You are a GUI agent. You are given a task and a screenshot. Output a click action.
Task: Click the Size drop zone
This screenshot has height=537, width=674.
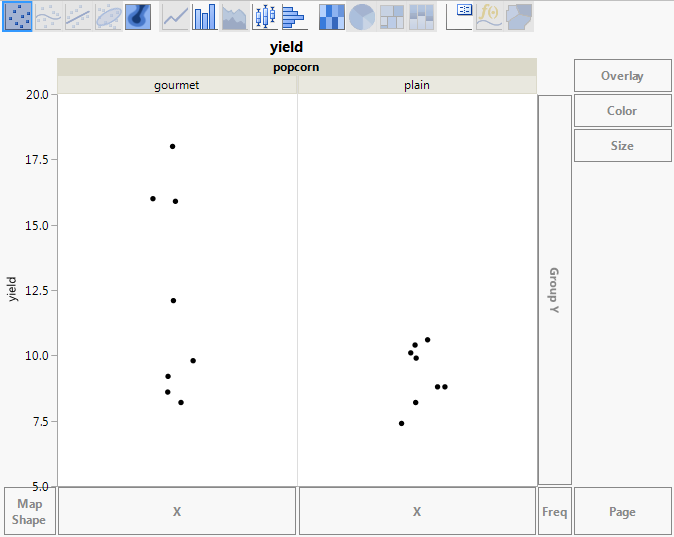click(622, 146)
